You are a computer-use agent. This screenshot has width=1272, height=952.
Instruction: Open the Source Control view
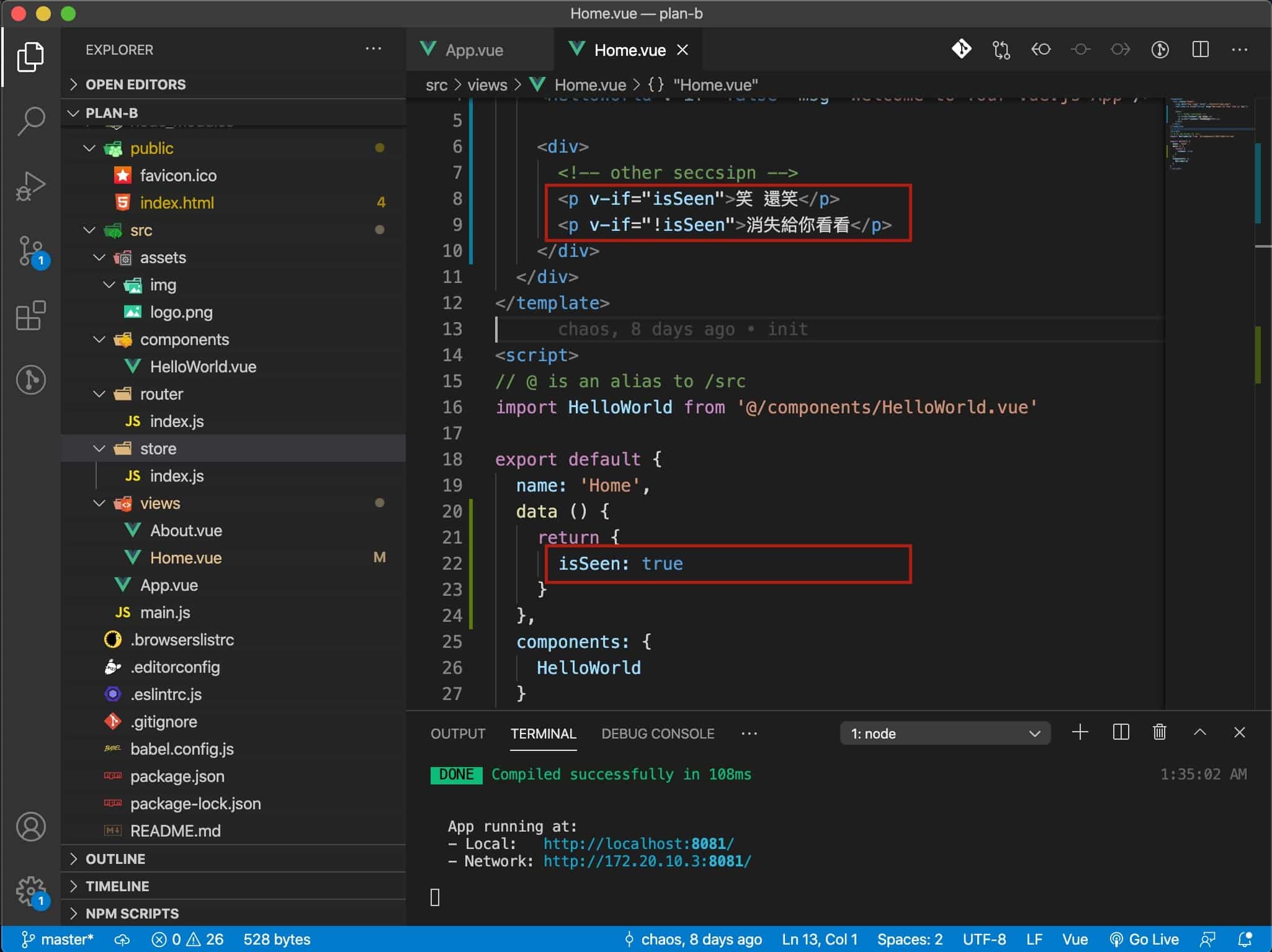point(30,250)
